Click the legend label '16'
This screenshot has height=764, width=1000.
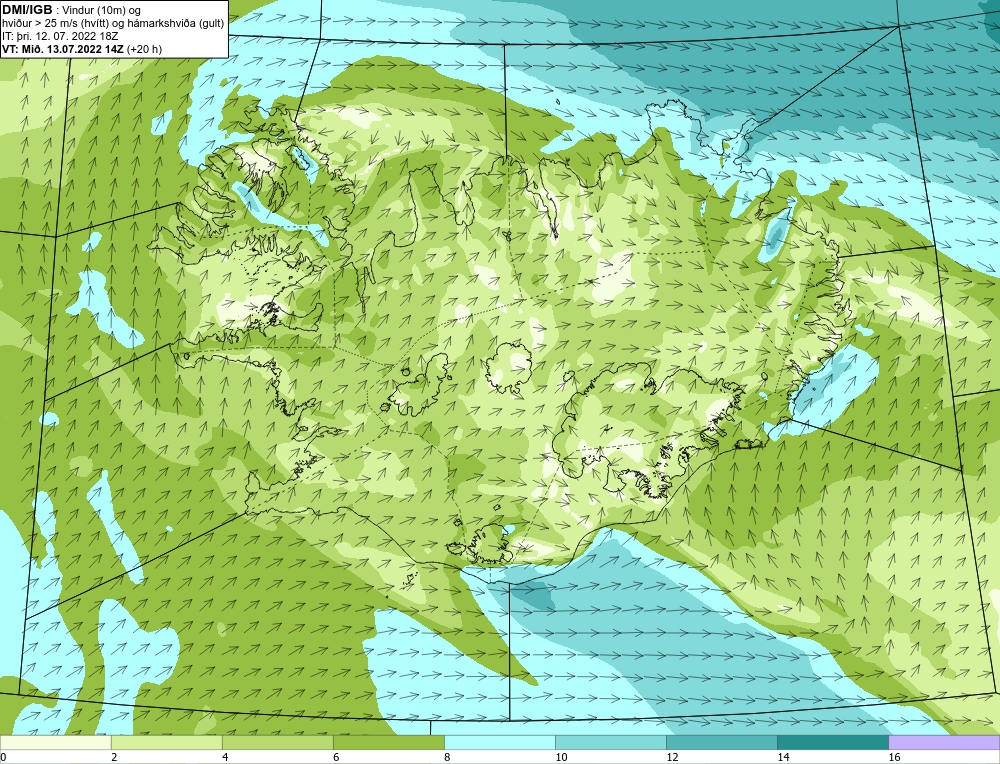tap(894, 757)
